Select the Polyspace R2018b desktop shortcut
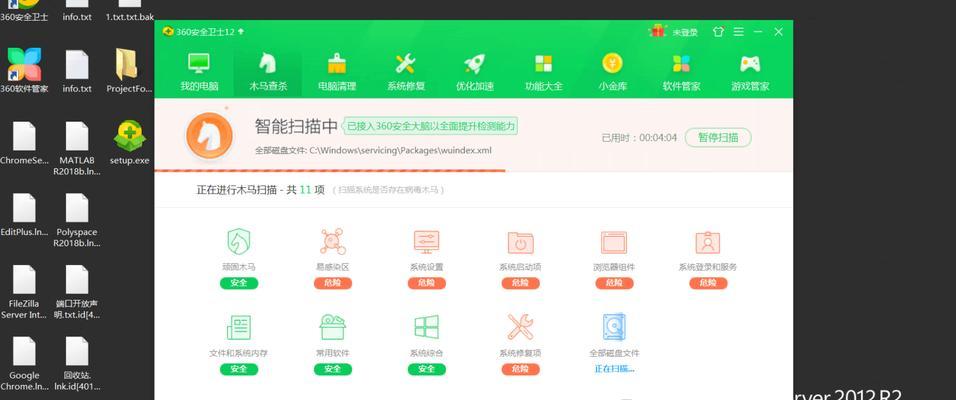The height and width of the screenshot is (400, 956). pyautogui.click(x=77, y=220)
